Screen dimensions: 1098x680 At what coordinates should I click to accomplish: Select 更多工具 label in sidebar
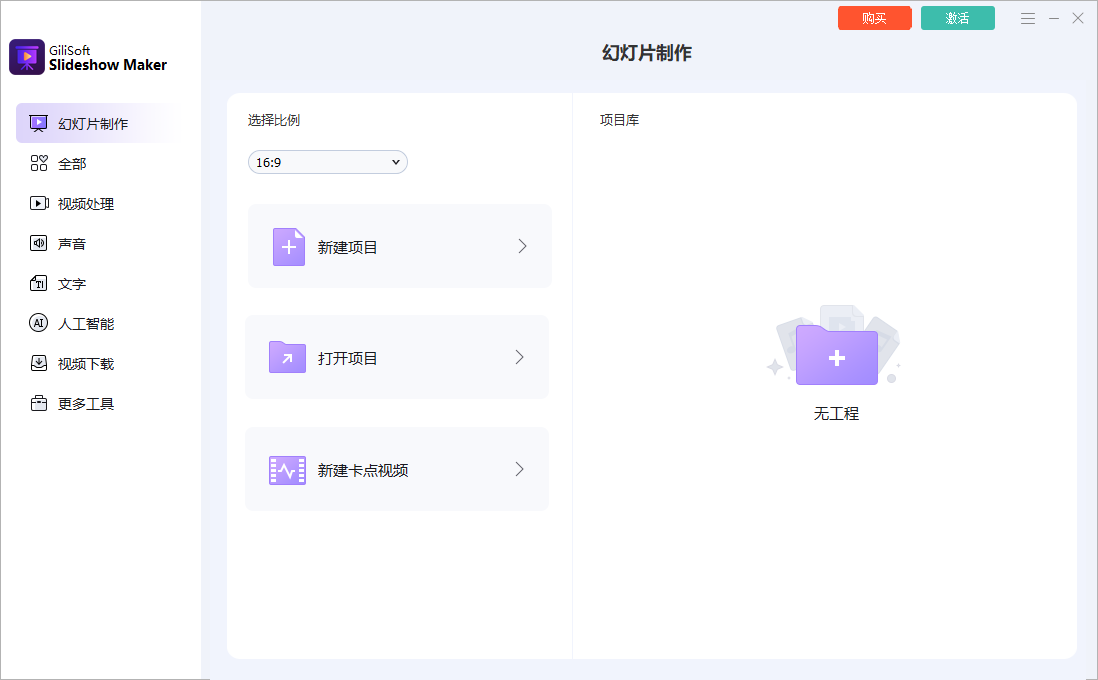86,403
